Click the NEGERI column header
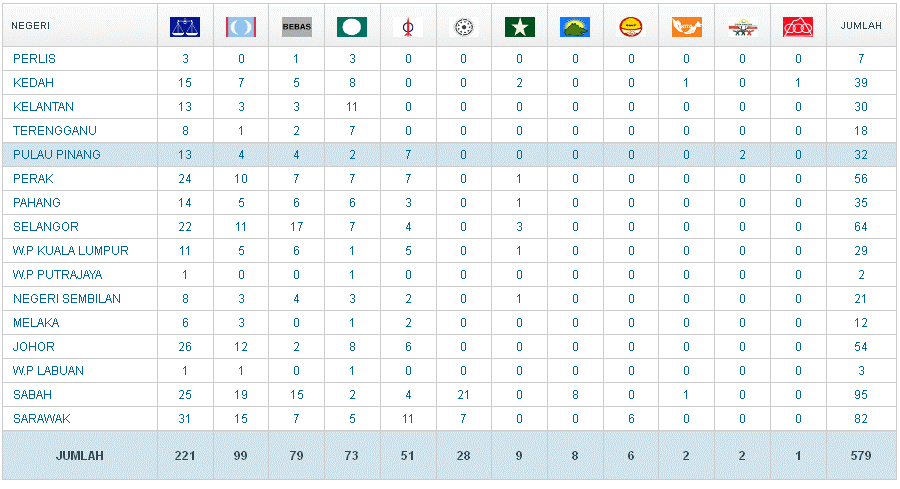This screenshot has height=489, width=900. coord(30,26)
